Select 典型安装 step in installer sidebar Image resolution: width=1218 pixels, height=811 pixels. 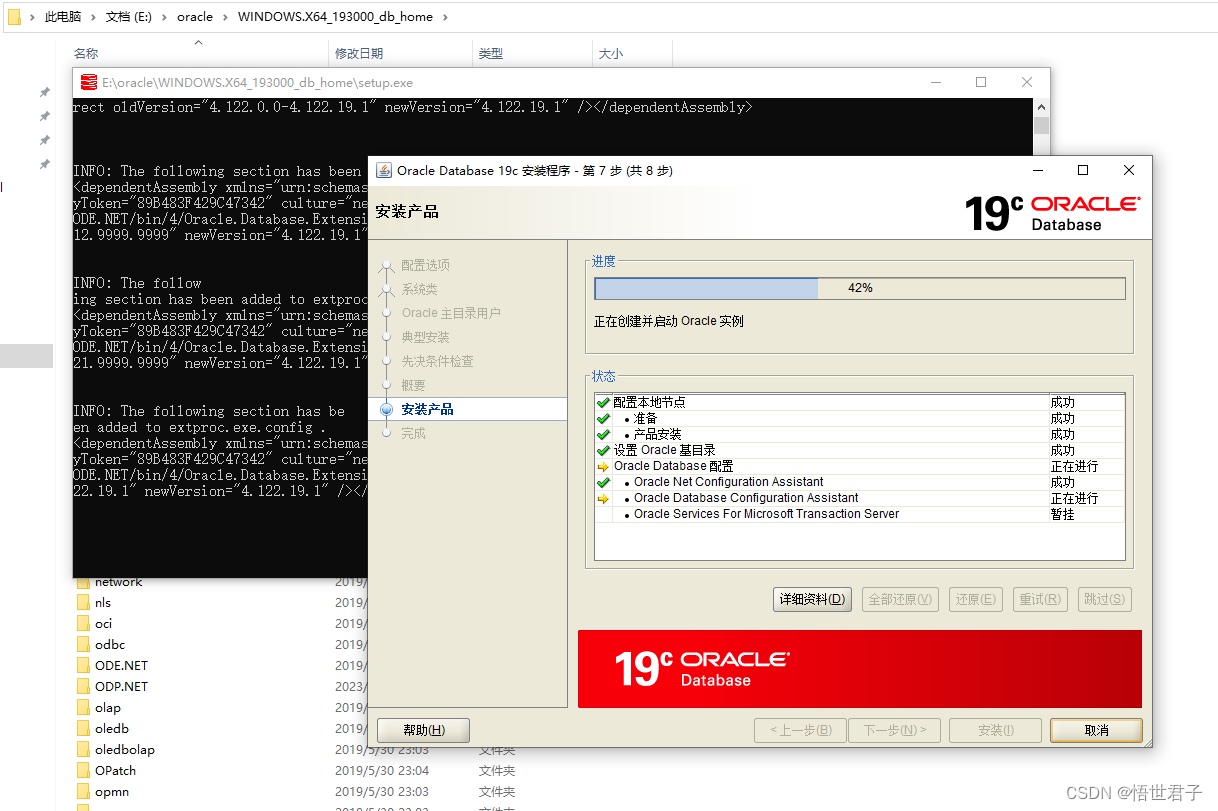425,337
